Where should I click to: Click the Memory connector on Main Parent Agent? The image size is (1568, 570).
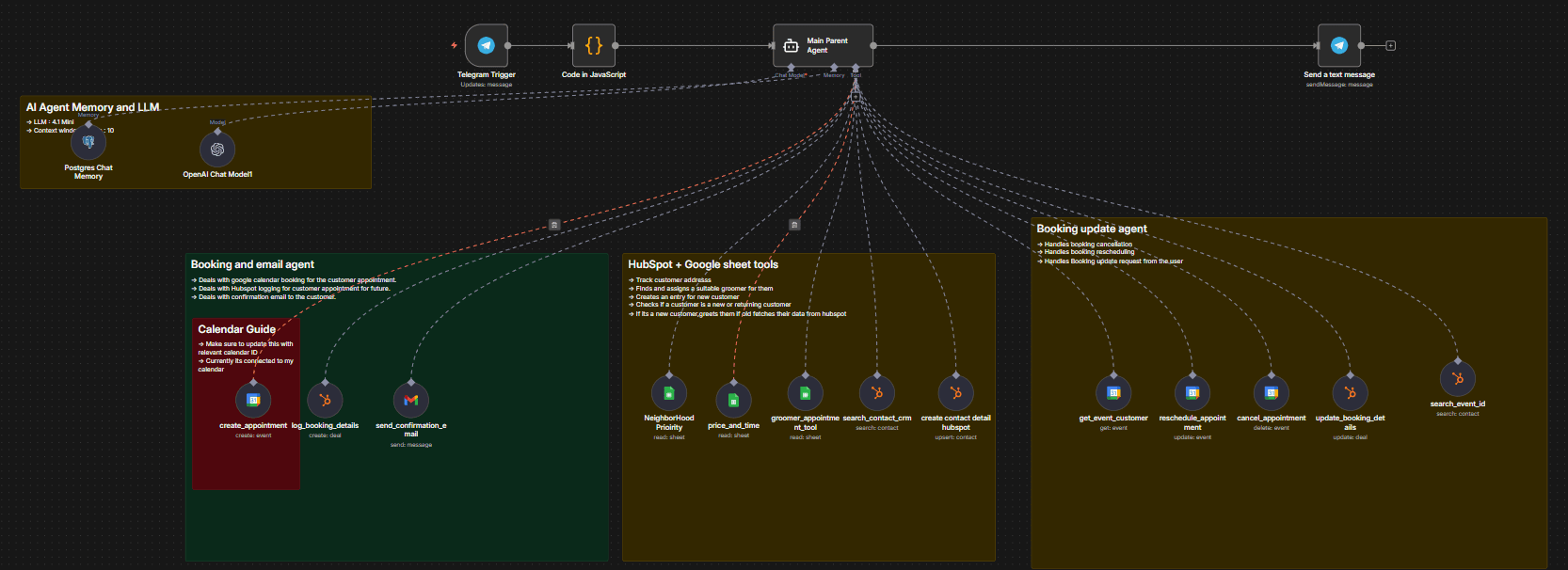point(834,68)
